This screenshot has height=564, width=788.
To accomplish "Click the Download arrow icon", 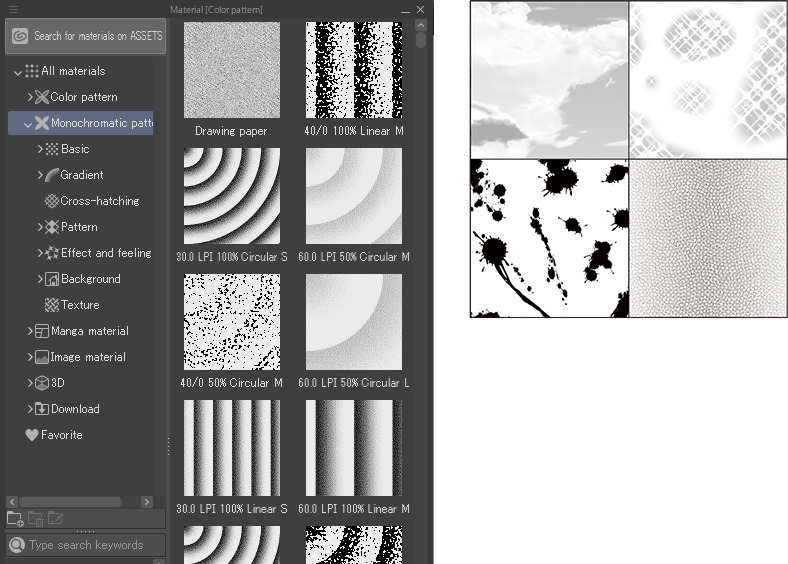I will [x=42, y=409].
